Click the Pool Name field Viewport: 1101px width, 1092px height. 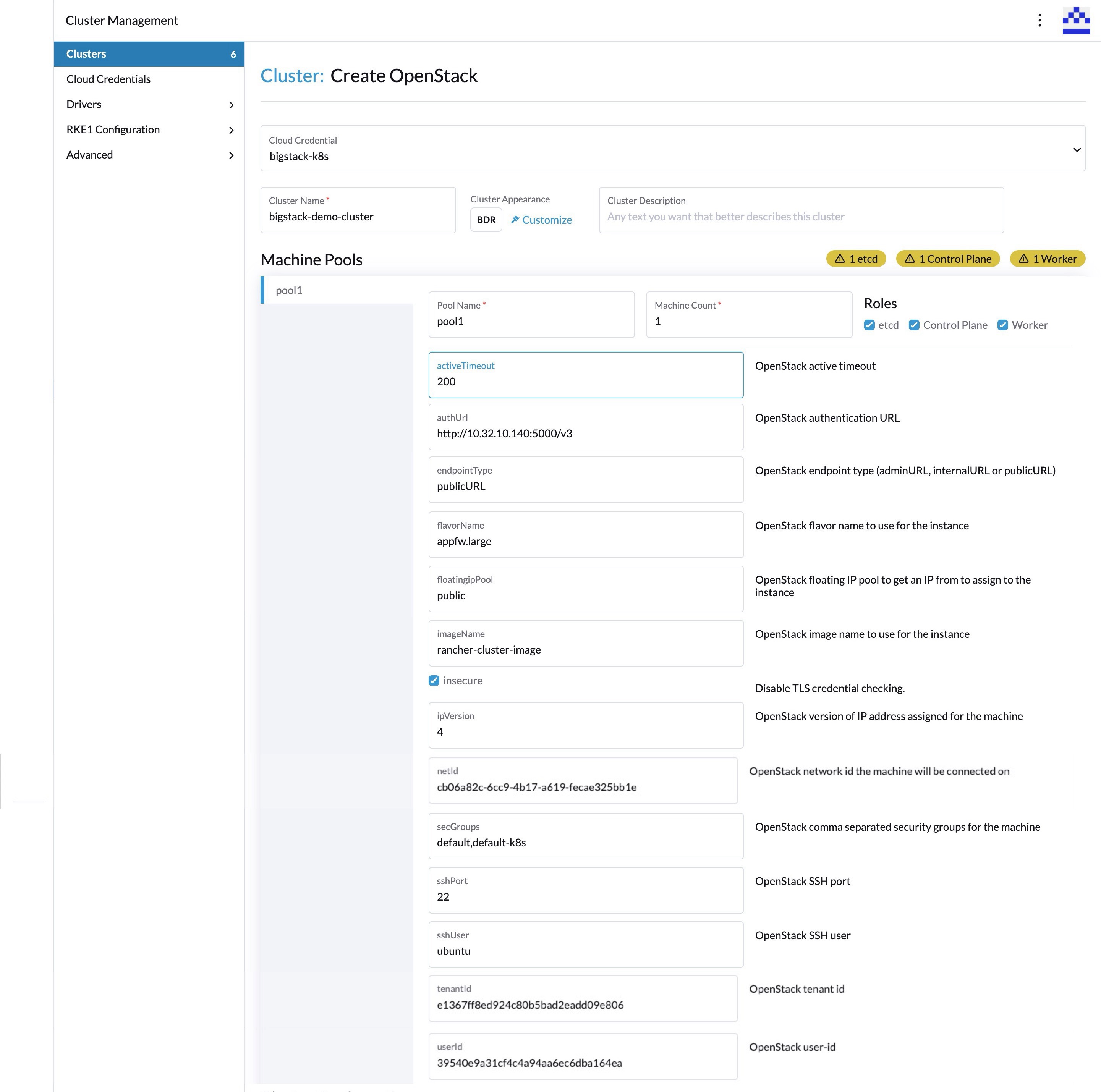point(531,314)
